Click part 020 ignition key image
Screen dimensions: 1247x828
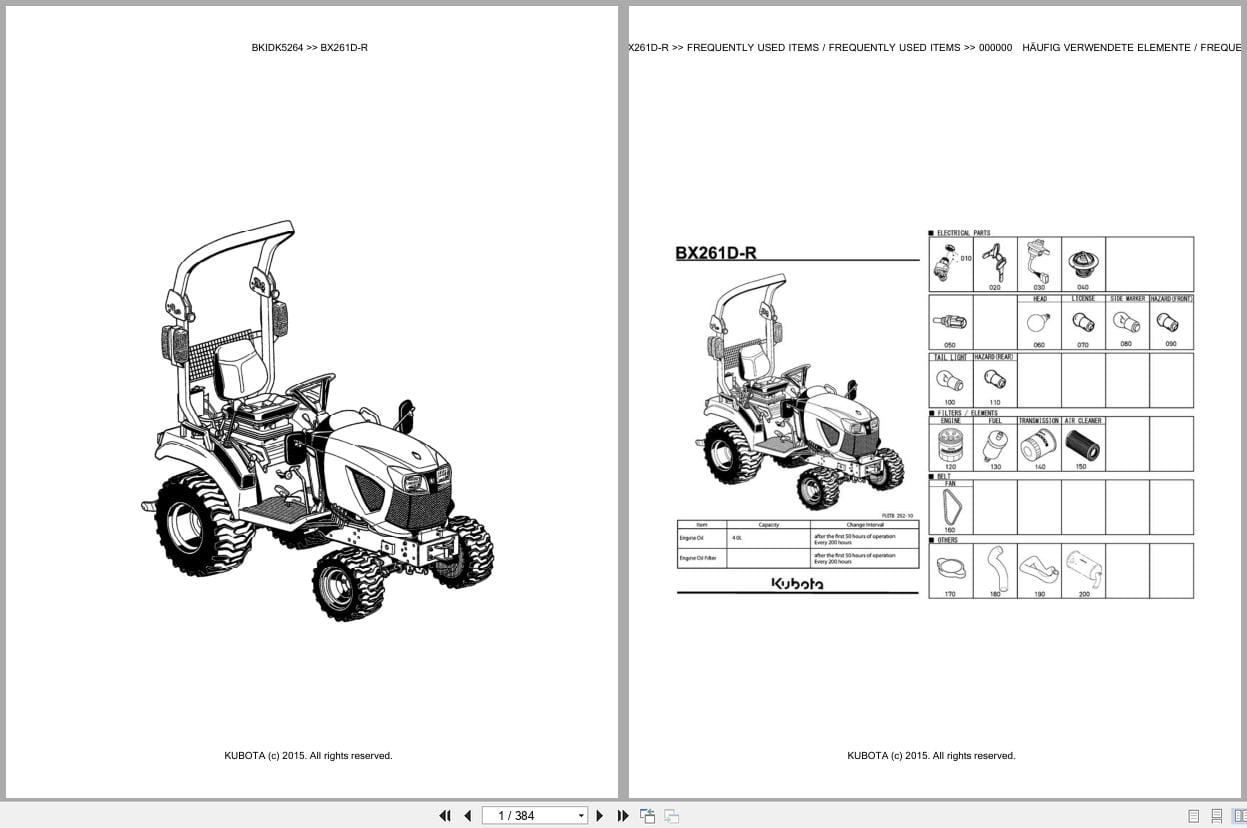pos(992,262)
